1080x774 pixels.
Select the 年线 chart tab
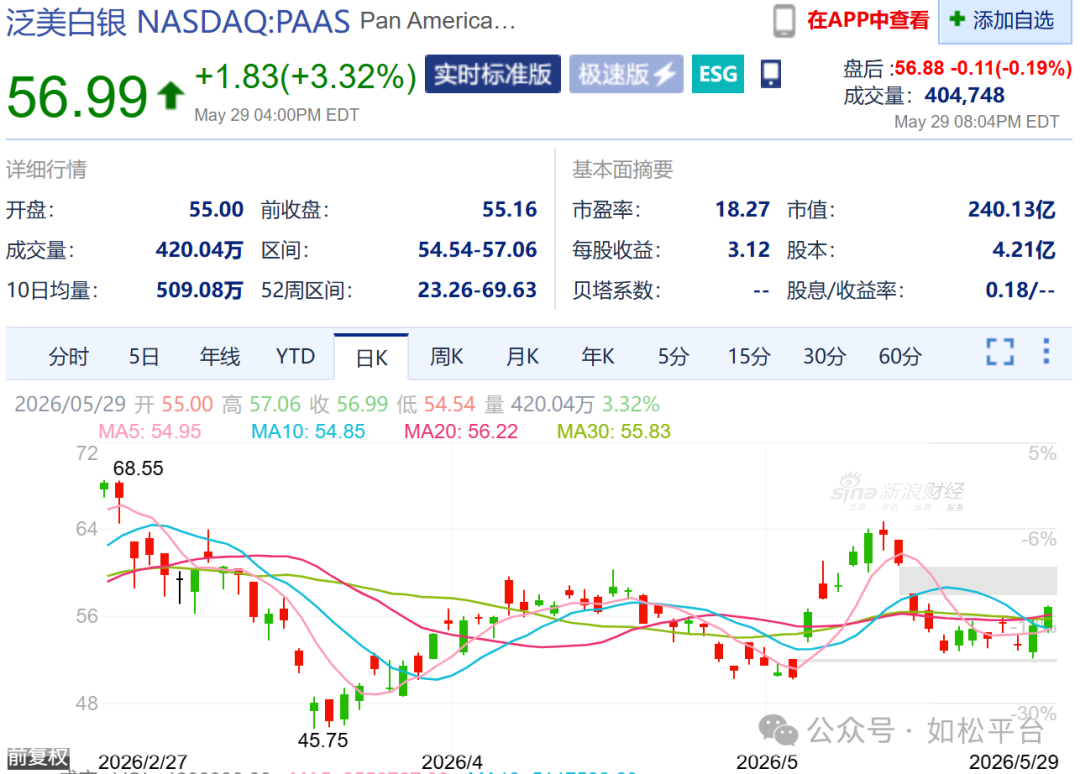tap(220, 357)
